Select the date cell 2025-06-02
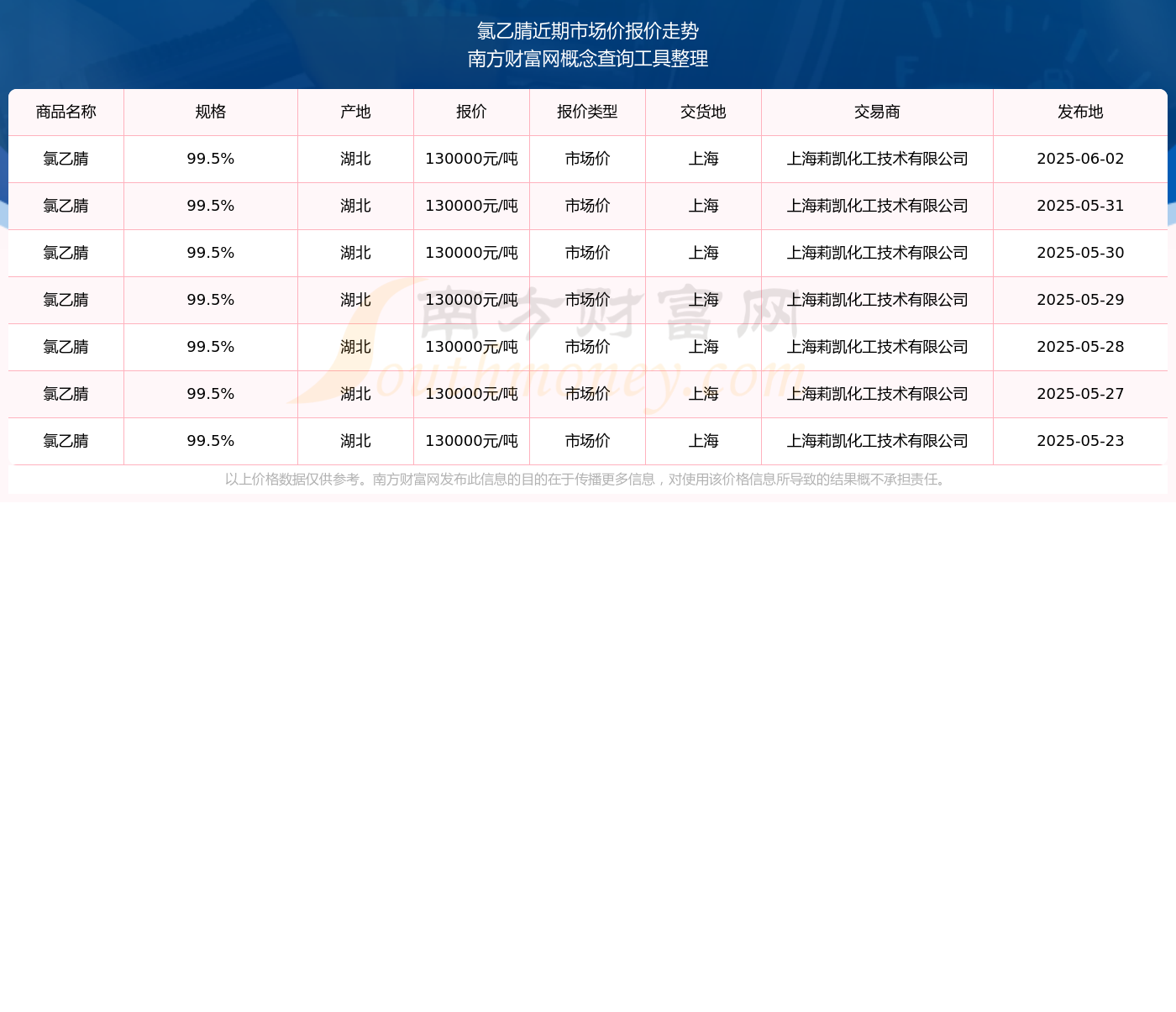This screenshot has width=1176, height=1012. point(1080,159)
